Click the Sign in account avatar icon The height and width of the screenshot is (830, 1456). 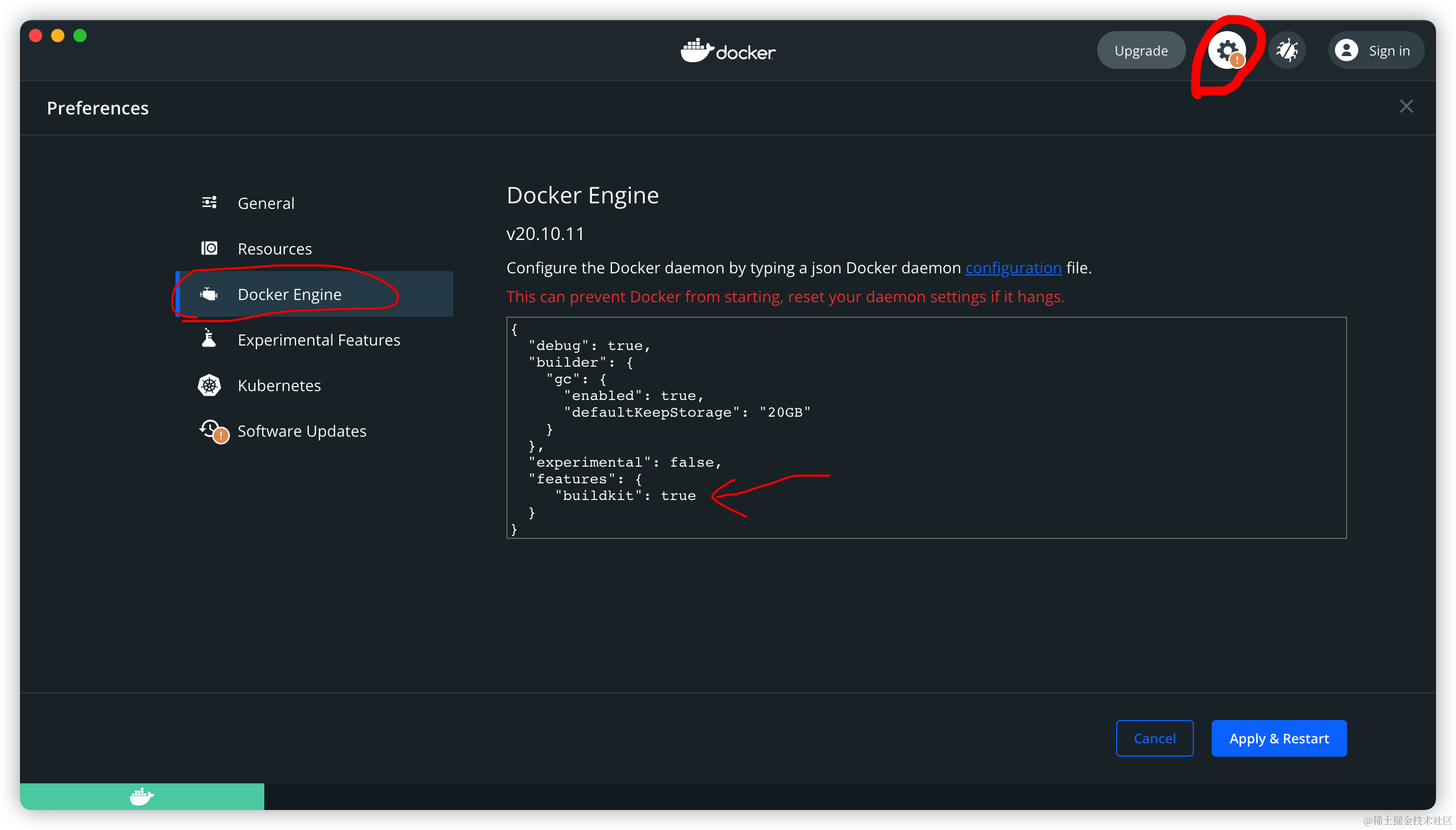[x=1346, y=50]
